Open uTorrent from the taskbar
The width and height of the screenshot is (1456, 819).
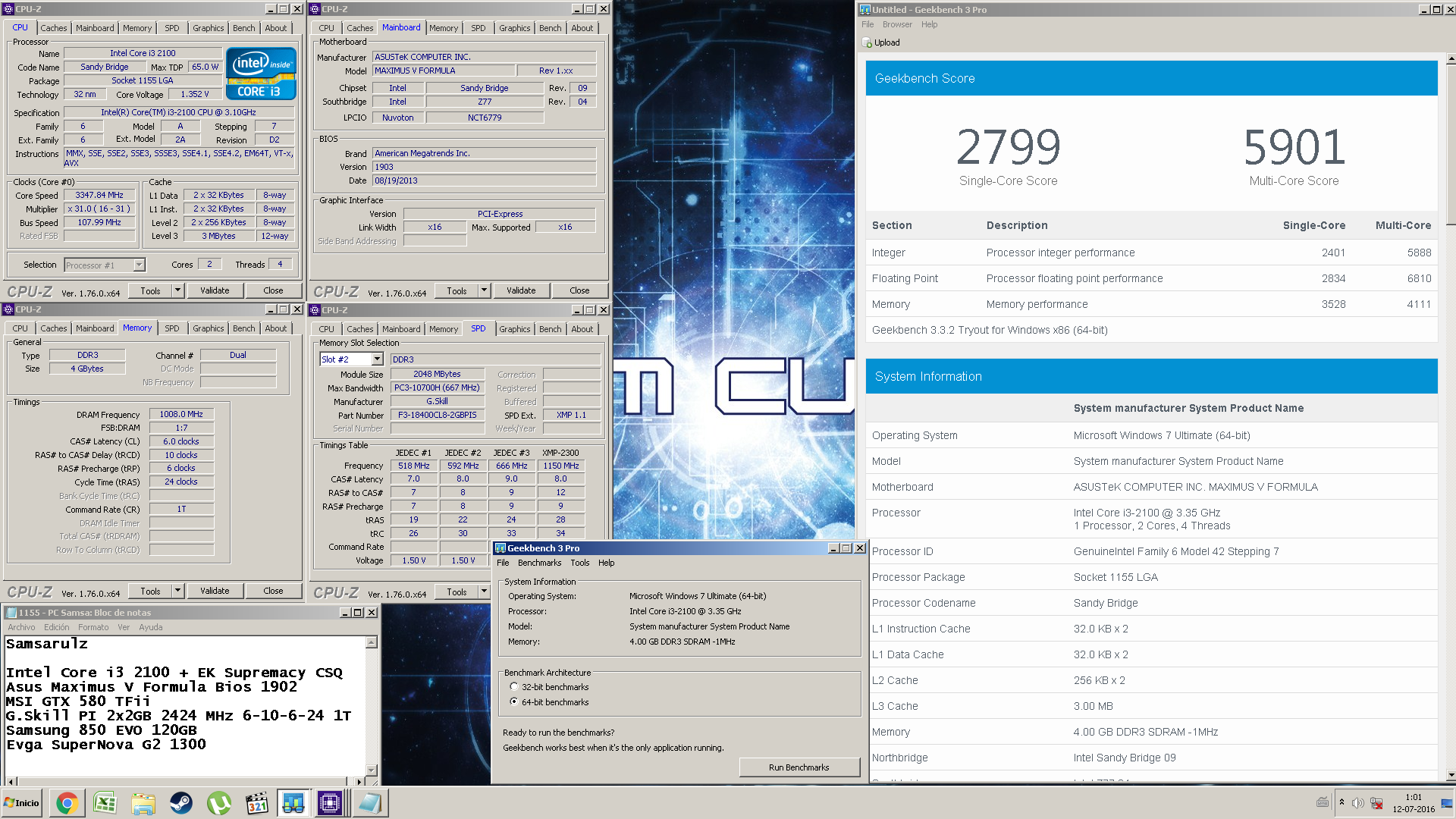[x=218, y=803]
